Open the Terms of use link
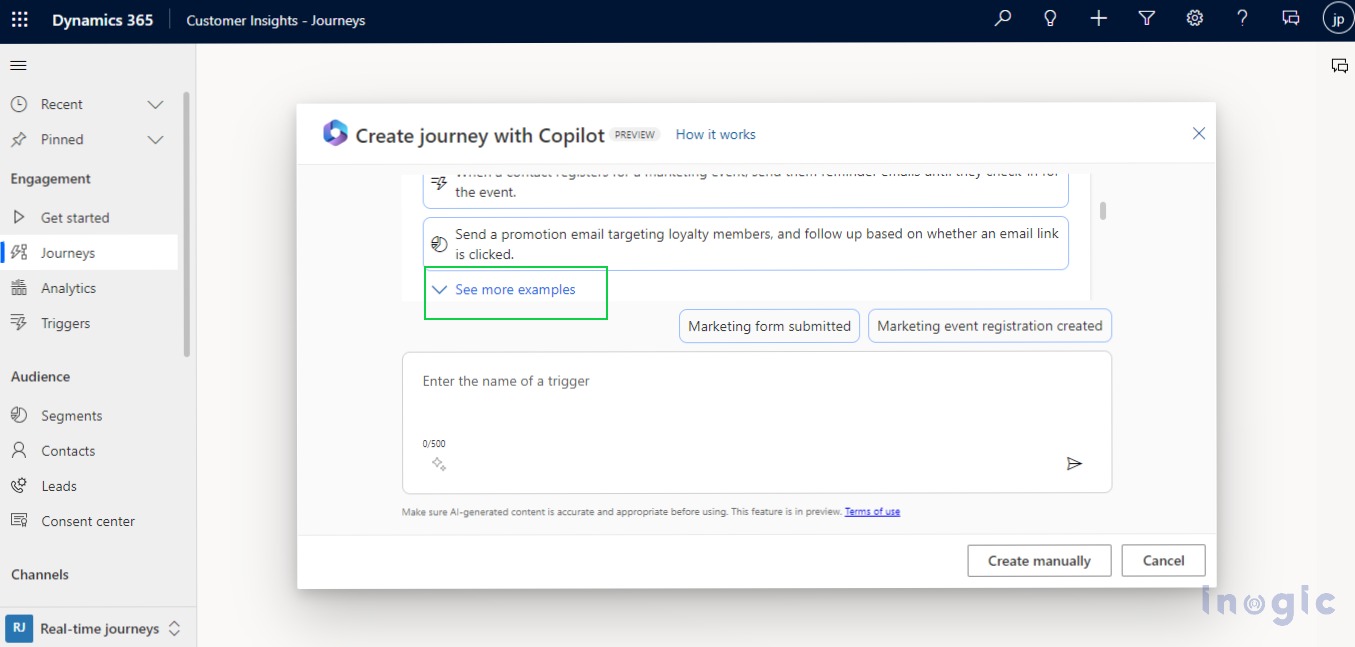 pyautogui.click(x=872, y=512)
